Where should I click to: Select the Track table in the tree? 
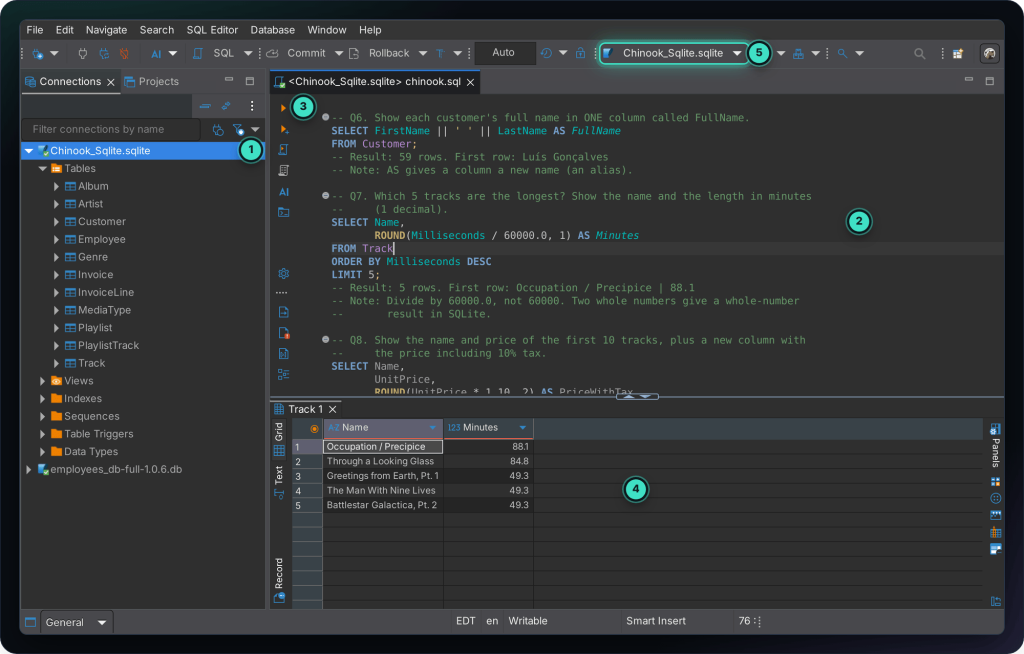coord(91,363)
